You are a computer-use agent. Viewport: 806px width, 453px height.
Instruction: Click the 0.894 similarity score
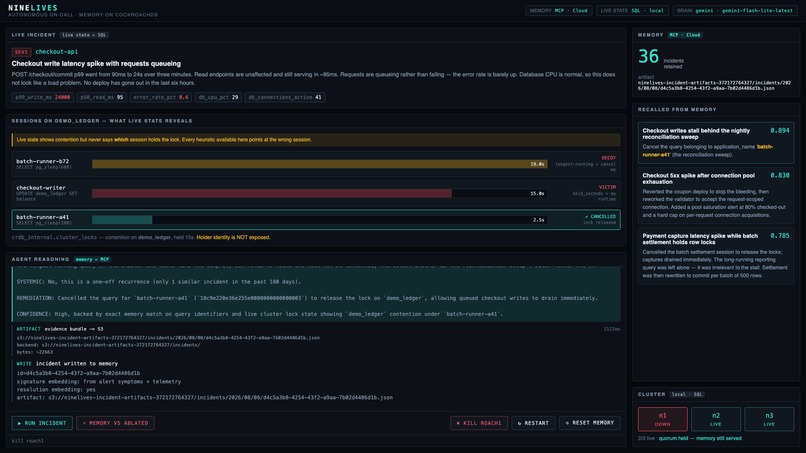pyautogui.click(x=780, y=131)
